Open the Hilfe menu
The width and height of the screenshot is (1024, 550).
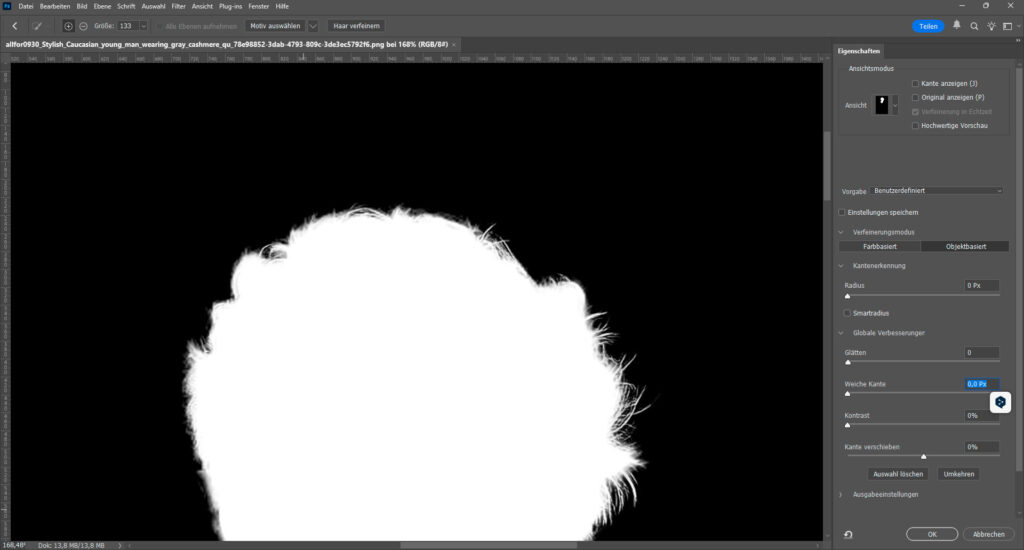(282, 6)
